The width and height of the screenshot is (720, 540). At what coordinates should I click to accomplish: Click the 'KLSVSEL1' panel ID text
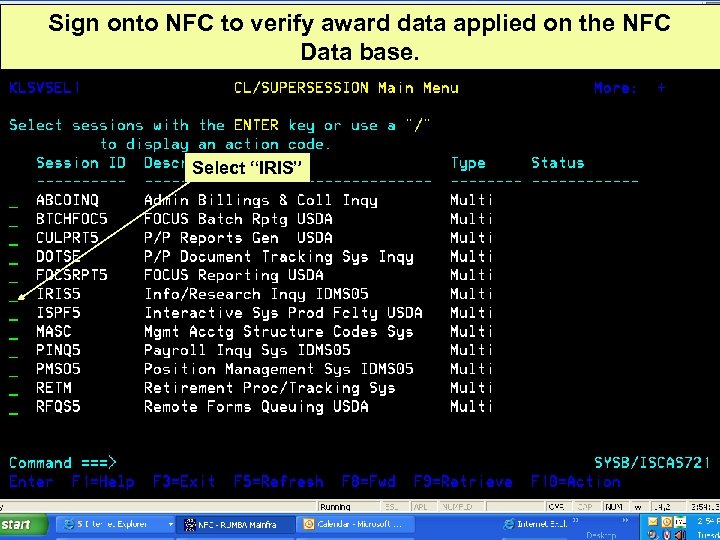[45, 87]
